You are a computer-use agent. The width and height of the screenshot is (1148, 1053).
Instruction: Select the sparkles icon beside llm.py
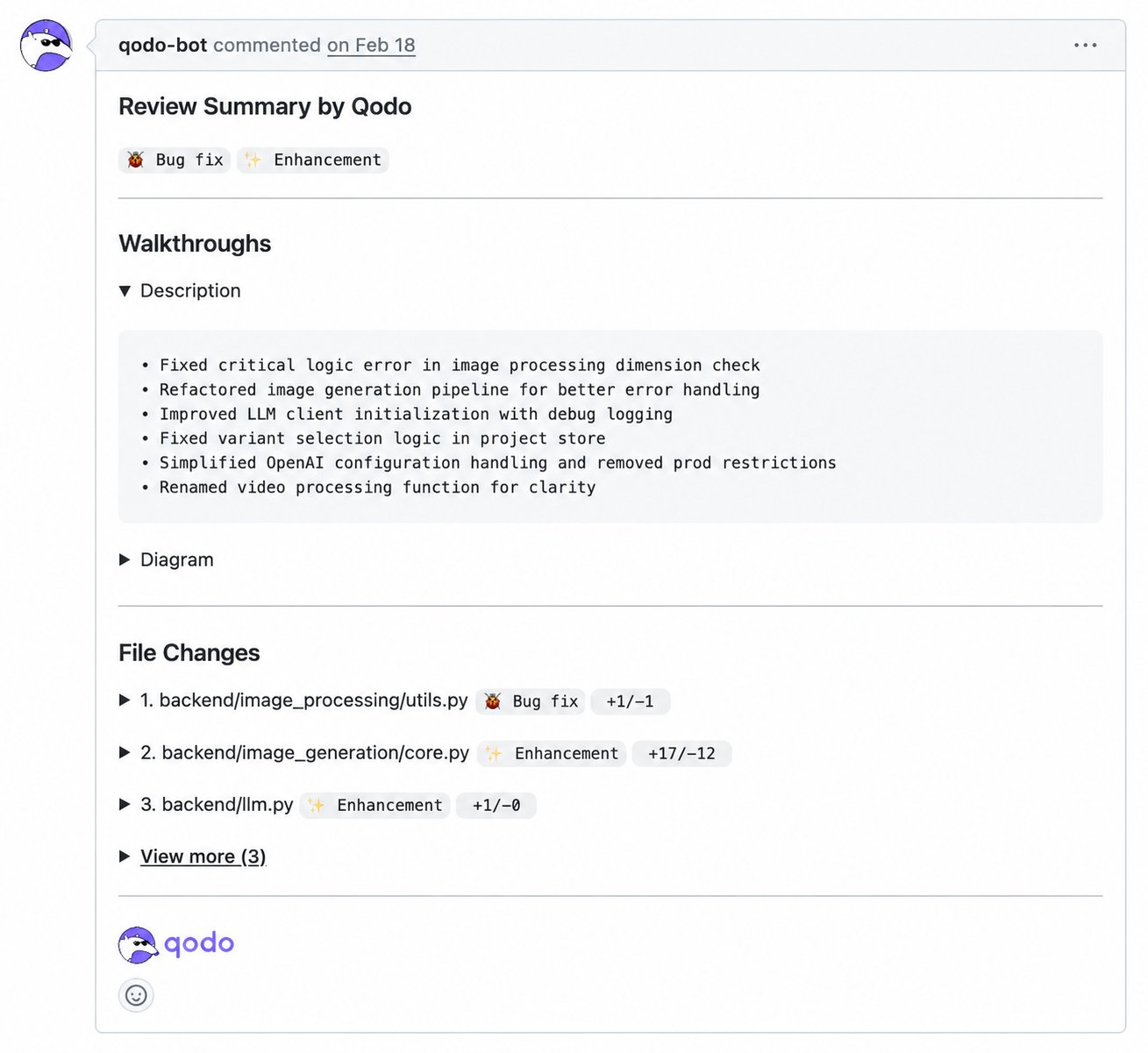coord(317,805)
